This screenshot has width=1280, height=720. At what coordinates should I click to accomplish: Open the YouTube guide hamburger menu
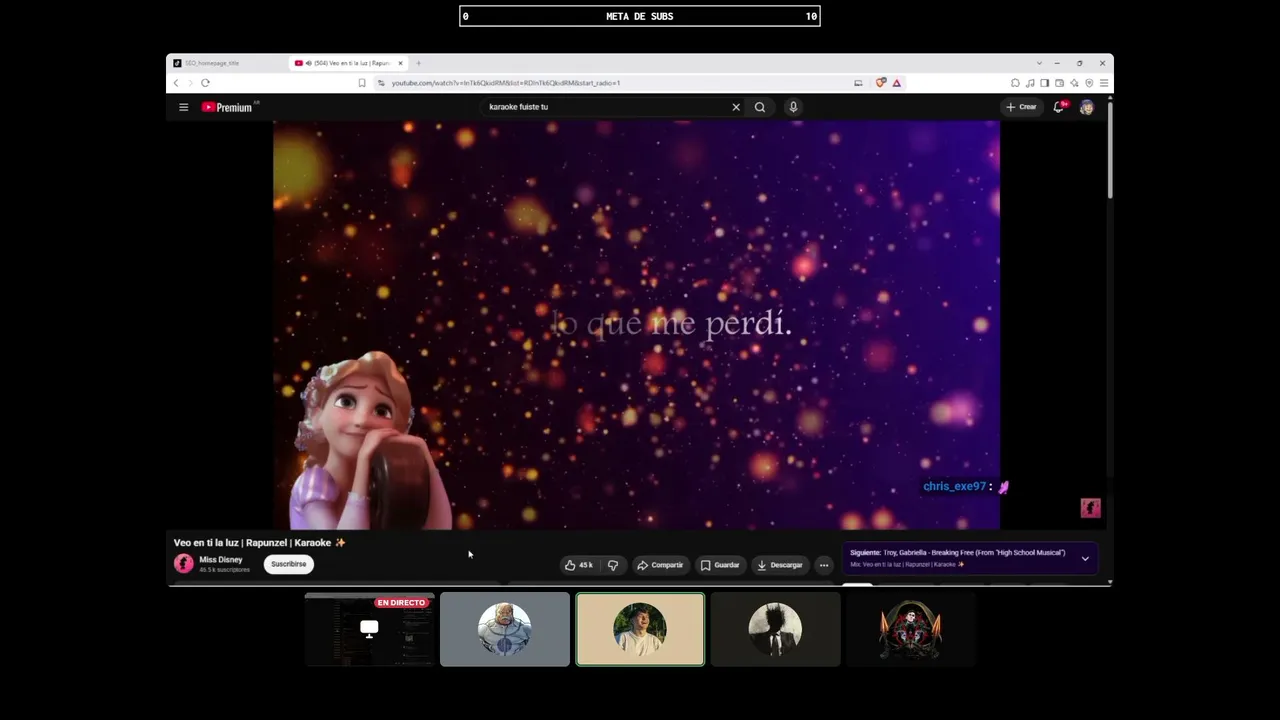click(183, 107)
